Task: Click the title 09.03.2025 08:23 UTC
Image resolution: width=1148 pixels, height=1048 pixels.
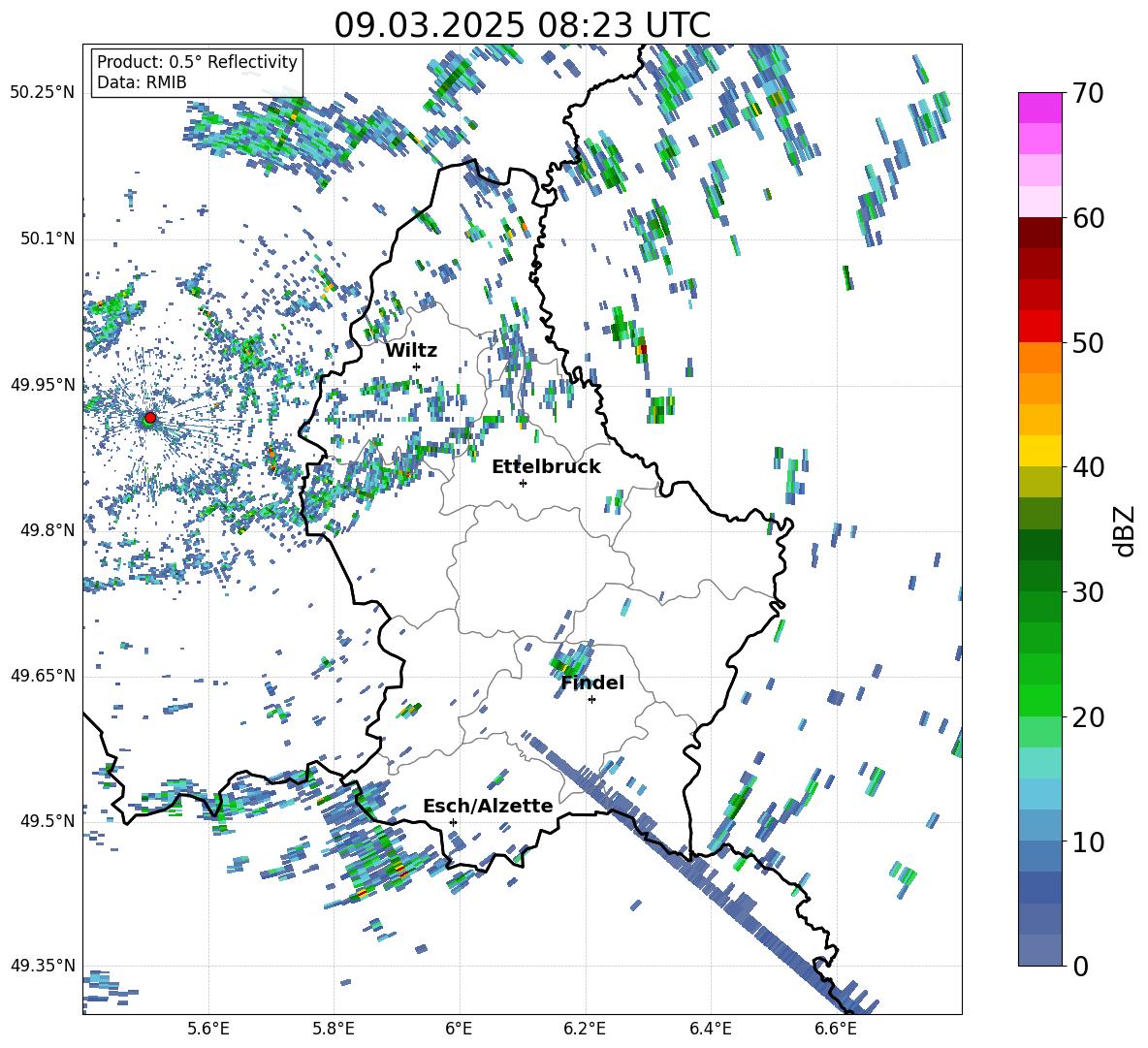Action: click(x=522, y=25)
